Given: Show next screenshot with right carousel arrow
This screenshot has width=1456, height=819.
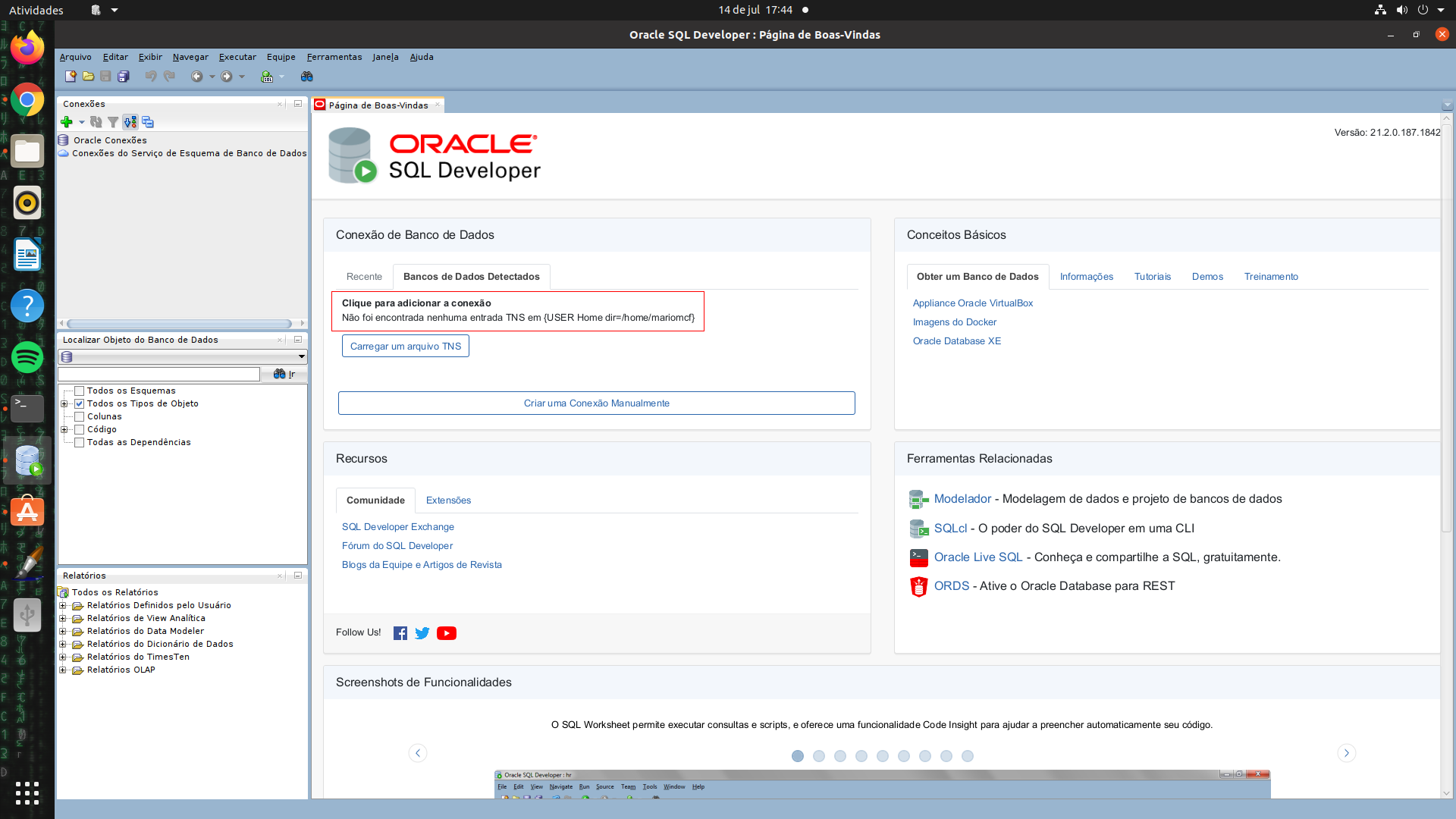Looking at the screenshot, I should tap(1347, 753).
